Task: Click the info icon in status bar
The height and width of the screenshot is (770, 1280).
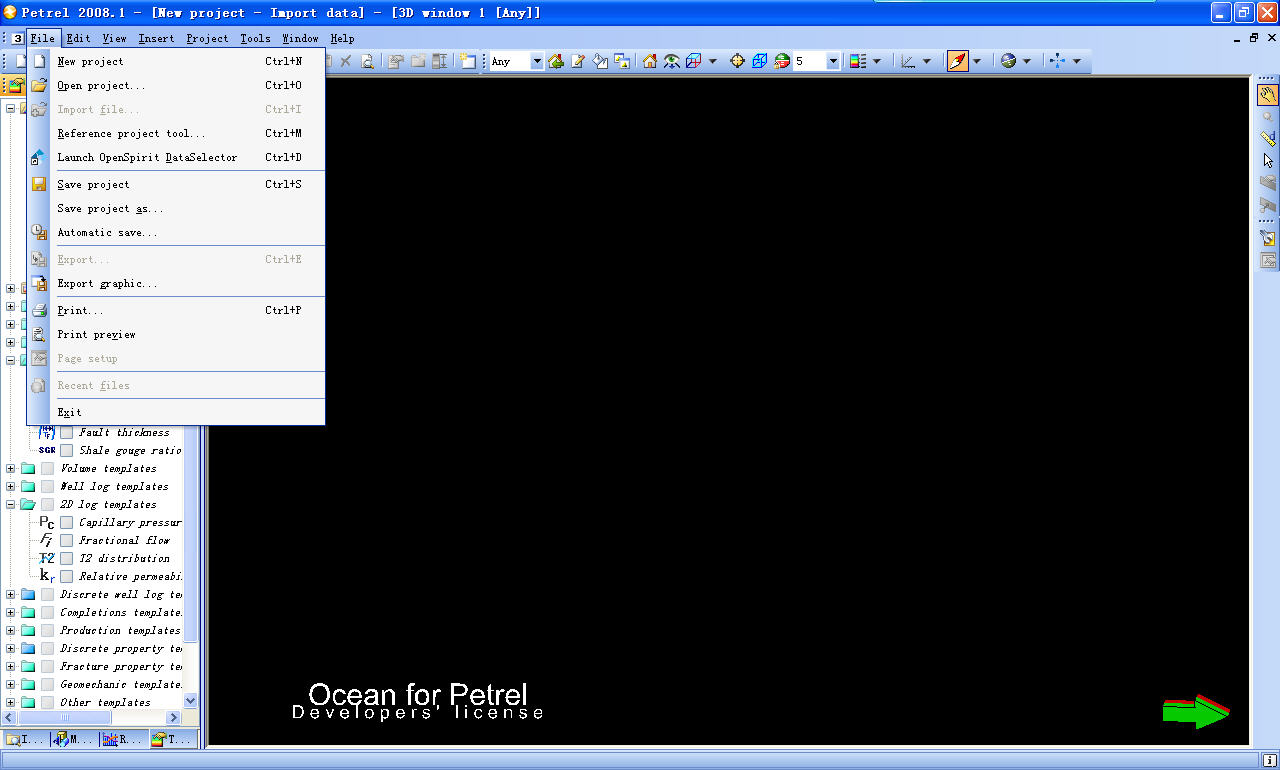Action: 1269,760
